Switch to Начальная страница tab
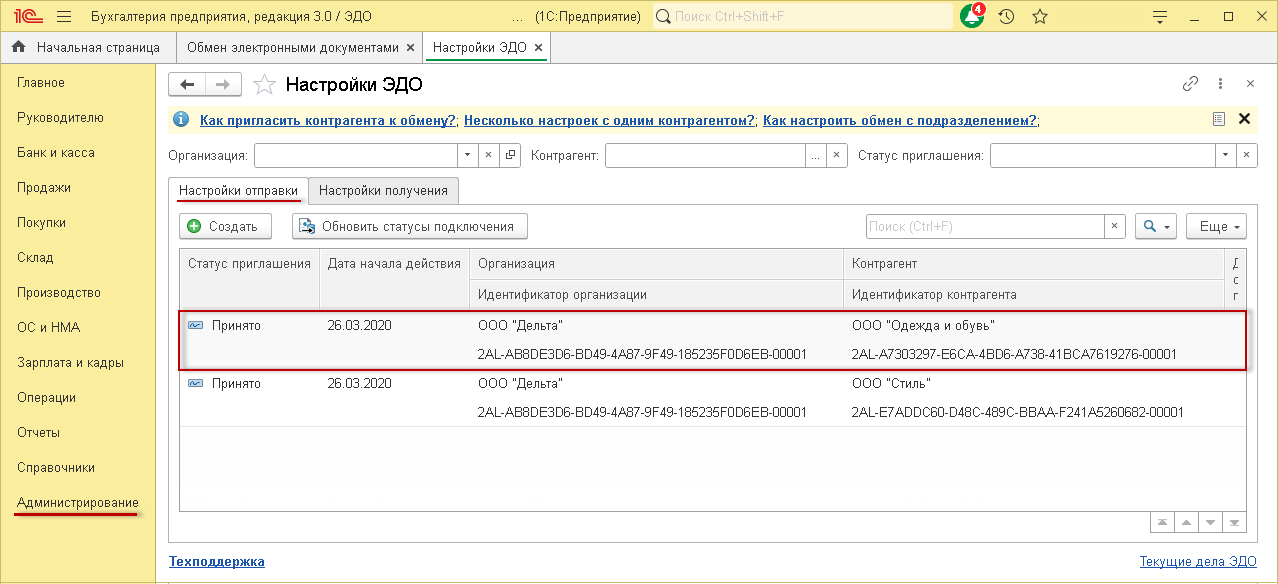 coord(87,47)
